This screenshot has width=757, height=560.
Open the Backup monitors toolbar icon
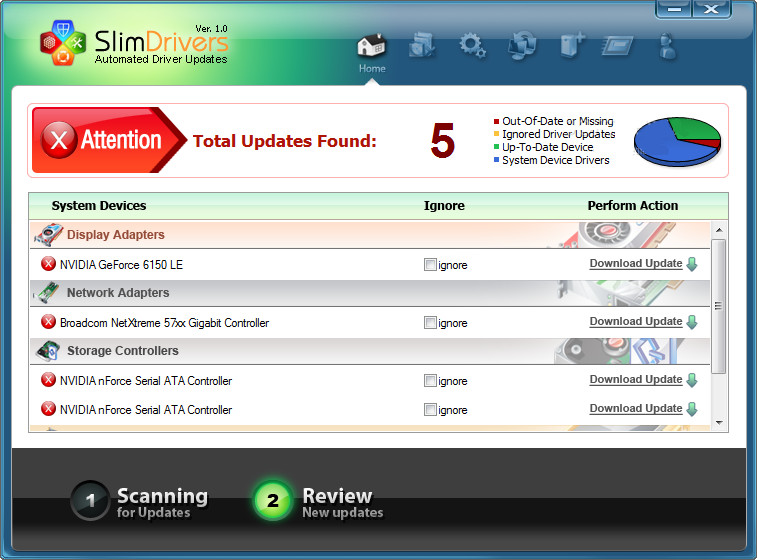(522, 46)
